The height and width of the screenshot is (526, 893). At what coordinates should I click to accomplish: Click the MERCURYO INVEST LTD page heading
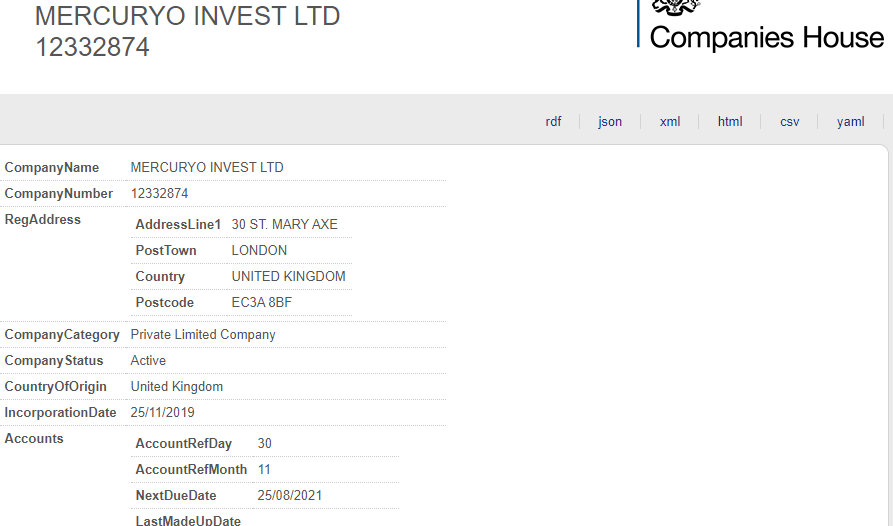(187, 16)
